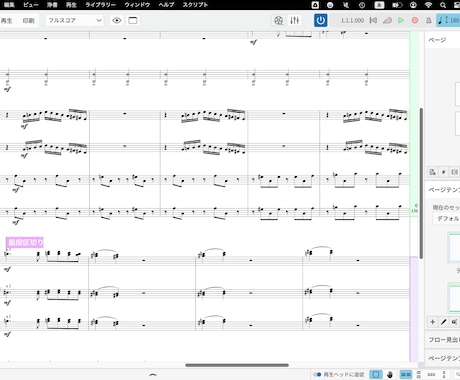Open the ライブラリー menu
Screen dimensions: 460x380
pyautogui.click(x=100, y=5)
